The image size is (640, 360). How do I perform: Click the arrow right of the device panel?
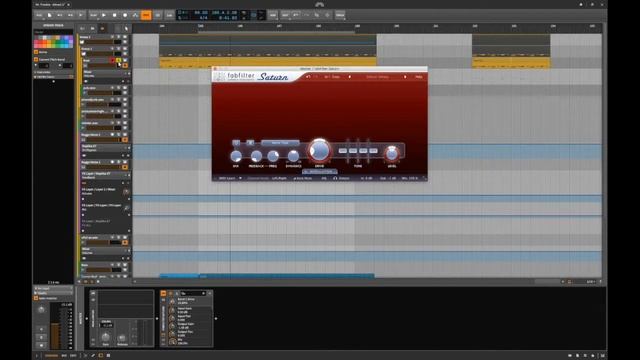(x=216, y=319)
